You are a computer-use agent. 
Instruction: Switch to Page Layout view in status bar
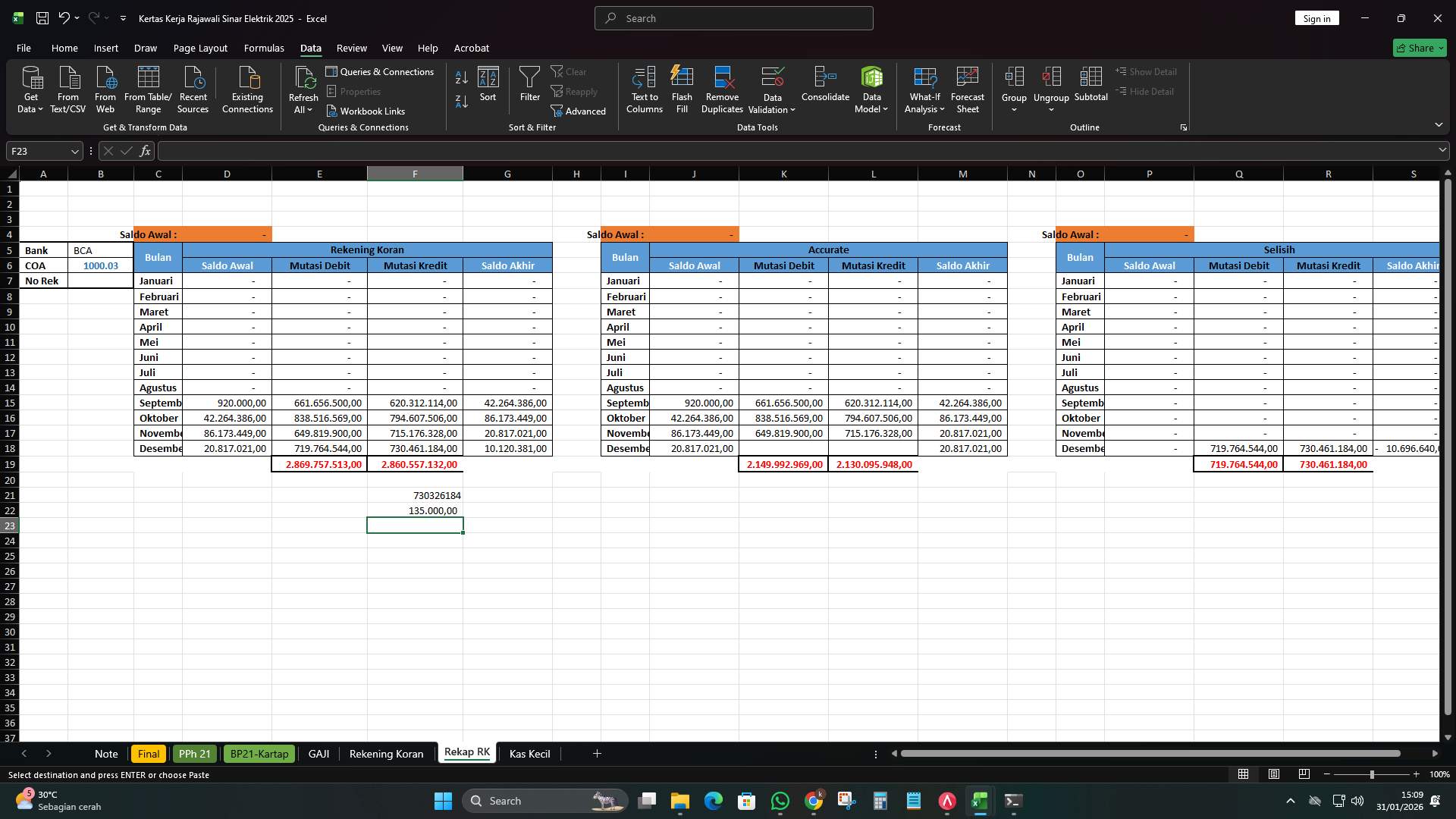point(1274,774)
